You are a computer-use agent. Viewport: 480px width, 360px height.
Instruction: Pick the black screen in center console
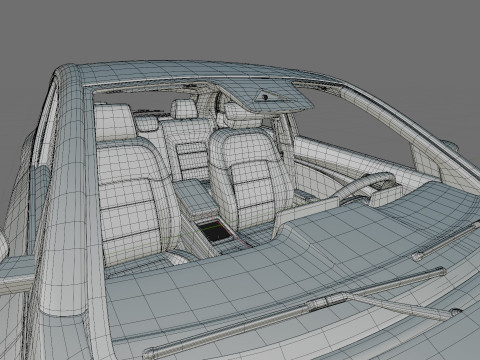point(215,231)
